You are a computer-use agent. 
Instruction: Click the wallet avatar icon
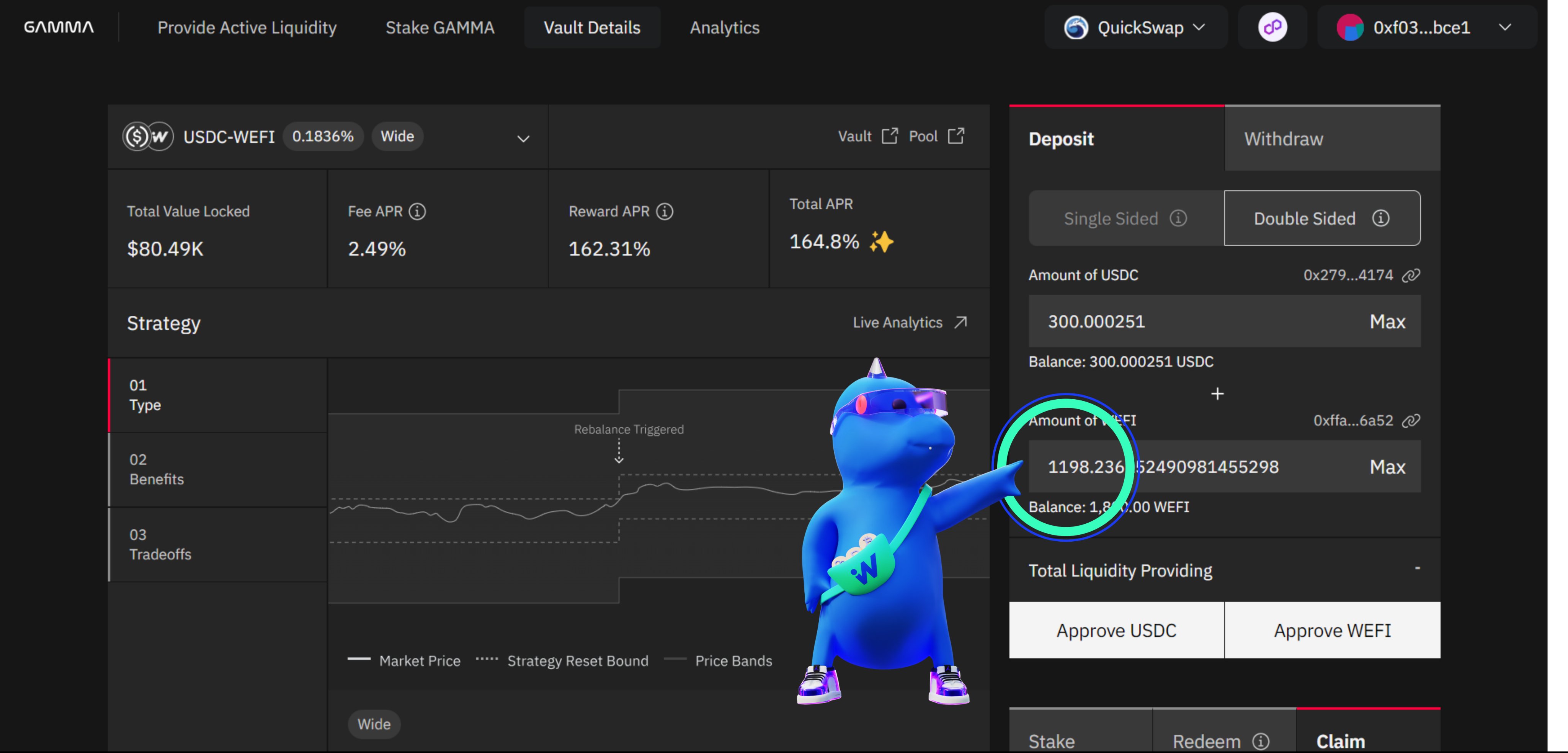tap(1349, 28)
